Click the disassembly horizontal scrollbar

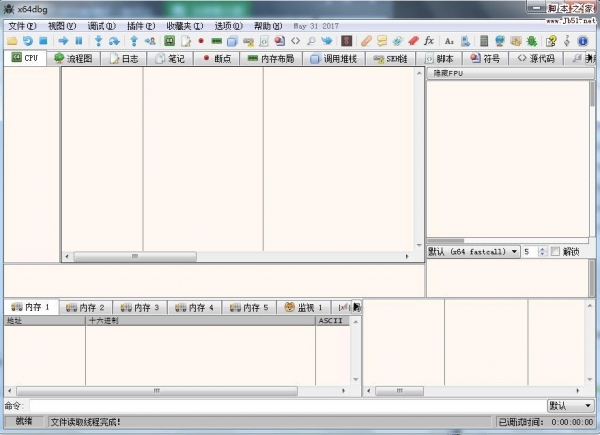[x=240, y=256]
